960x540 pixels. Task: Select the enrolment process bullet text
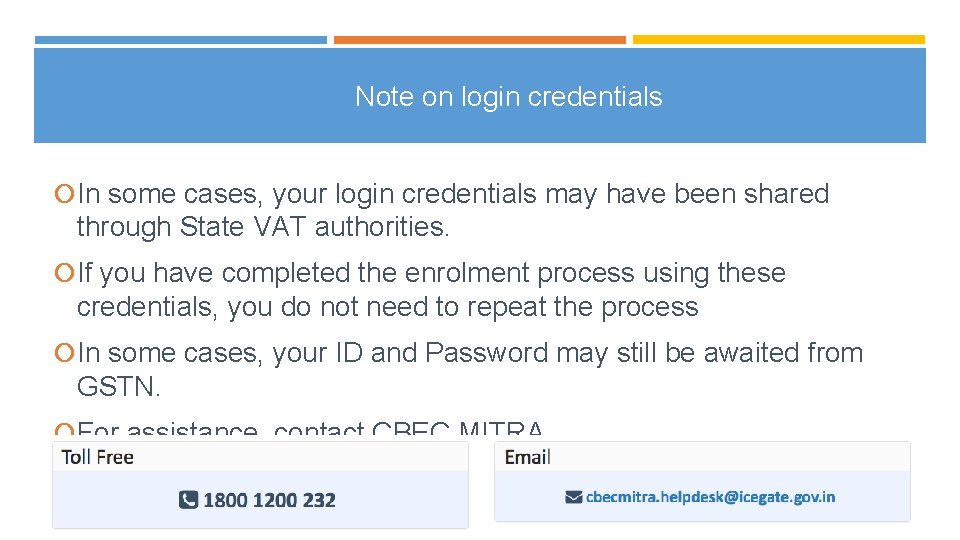[x=432, y=273]
